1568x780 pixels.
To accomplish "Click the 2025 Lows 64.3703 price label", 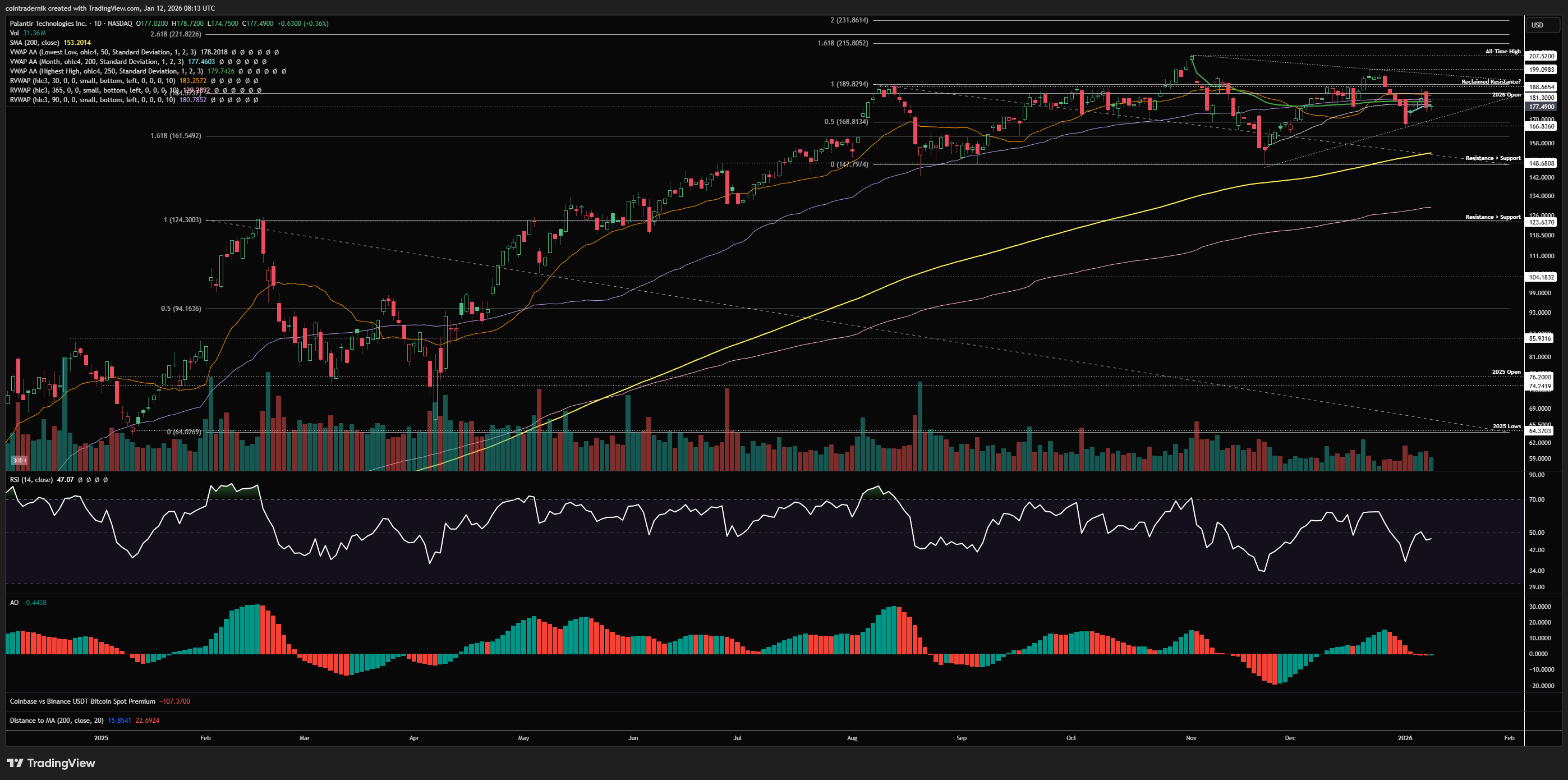I will tap(1541, 430).
